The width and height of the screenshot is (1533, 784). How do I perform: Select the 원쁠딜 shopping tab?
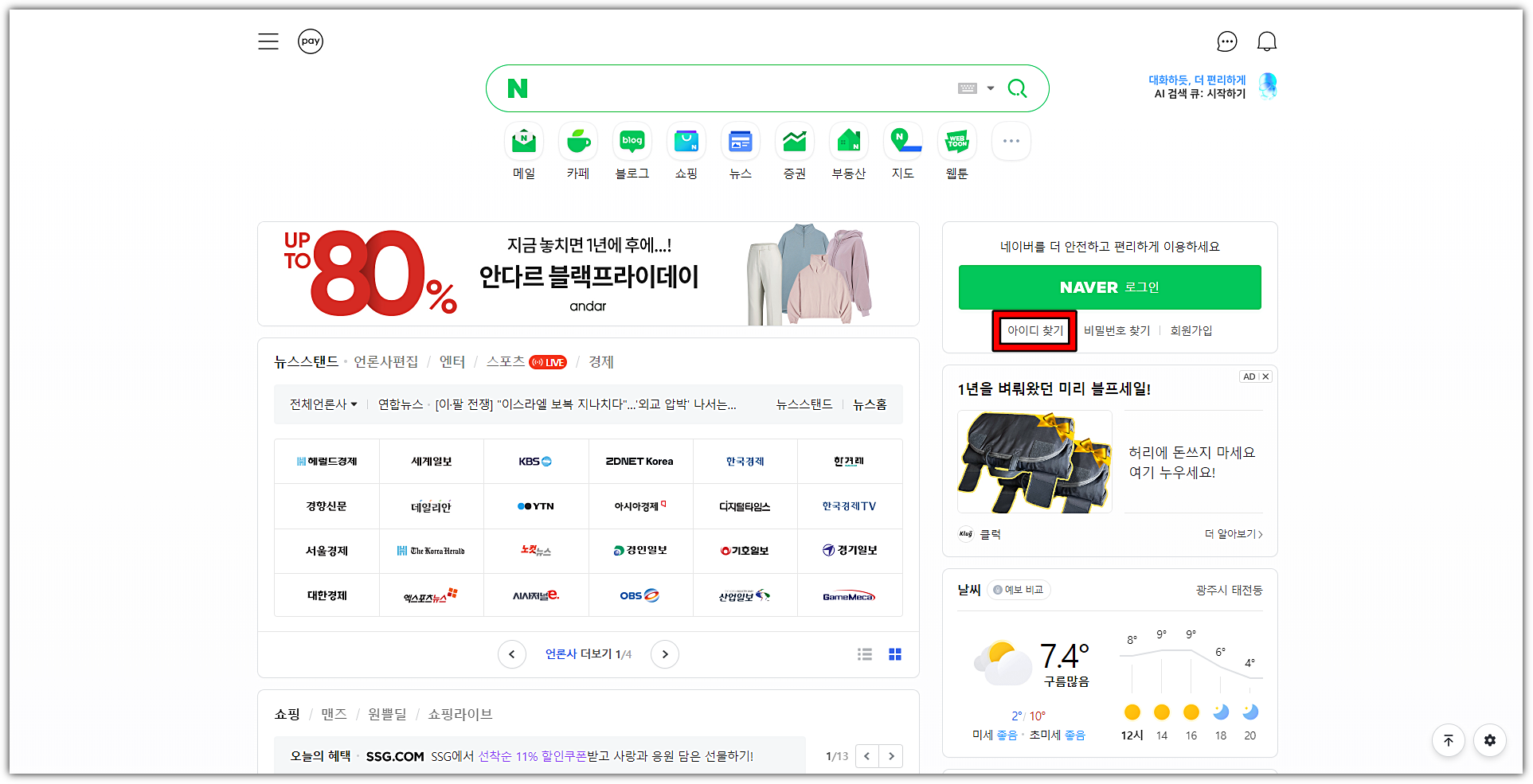pyautogui.click(x=387, y=714)
